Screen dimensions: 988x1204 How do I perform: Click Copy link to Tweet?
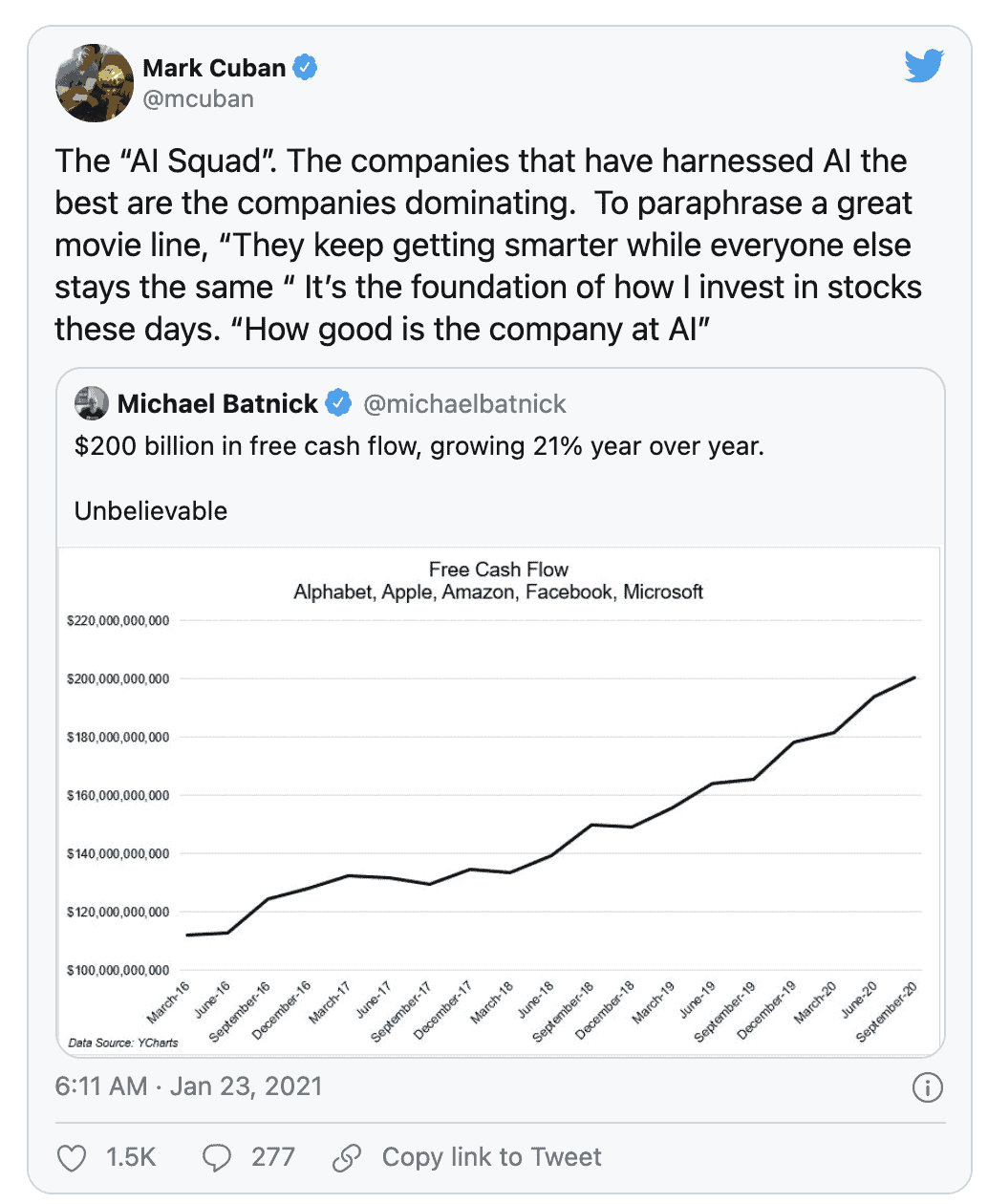click(491, 1157)
